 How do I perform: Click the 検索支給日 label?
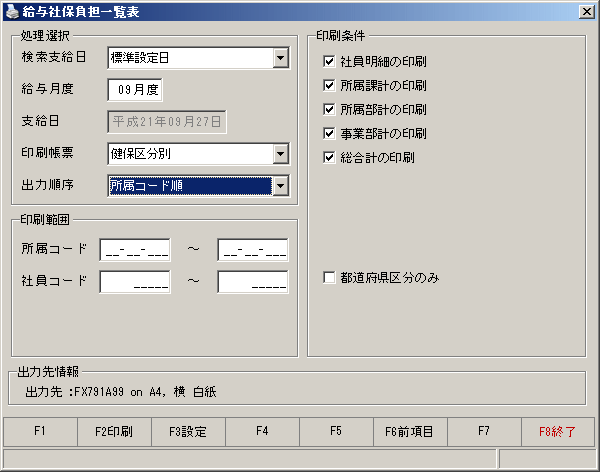54,57
